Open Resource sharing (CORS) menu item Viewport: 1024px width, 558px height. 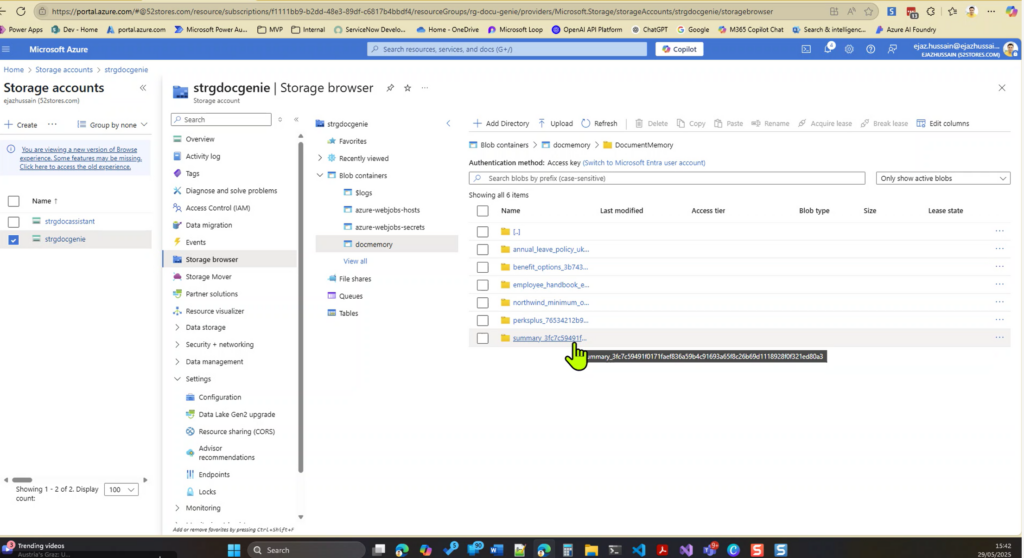point(236,431)
